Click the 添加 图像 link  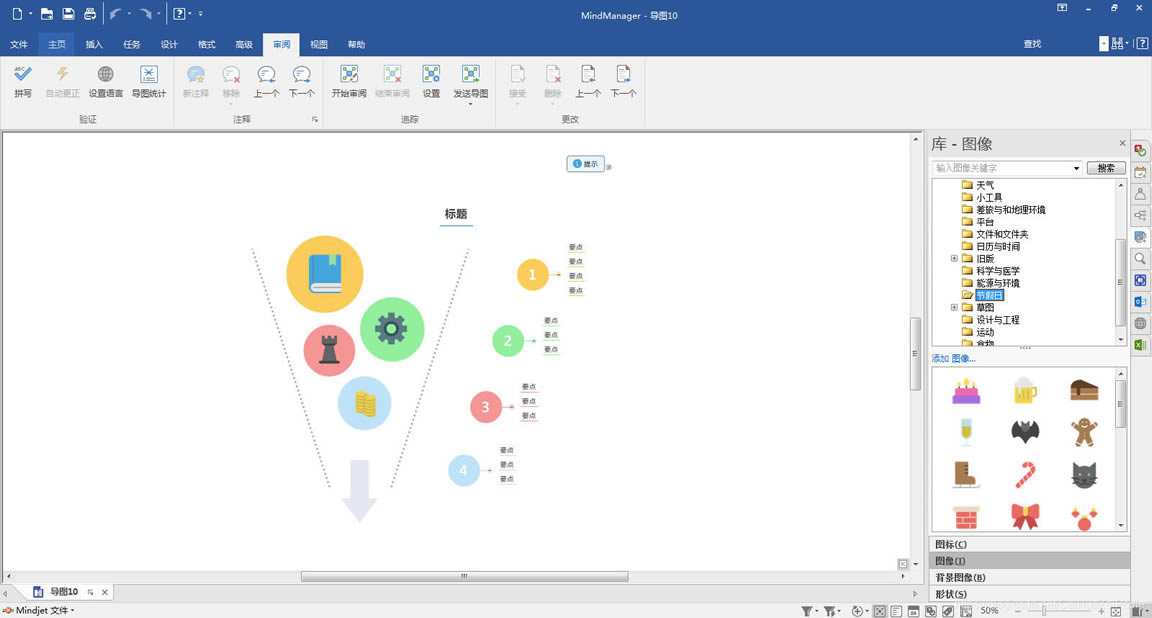[951, 357]
